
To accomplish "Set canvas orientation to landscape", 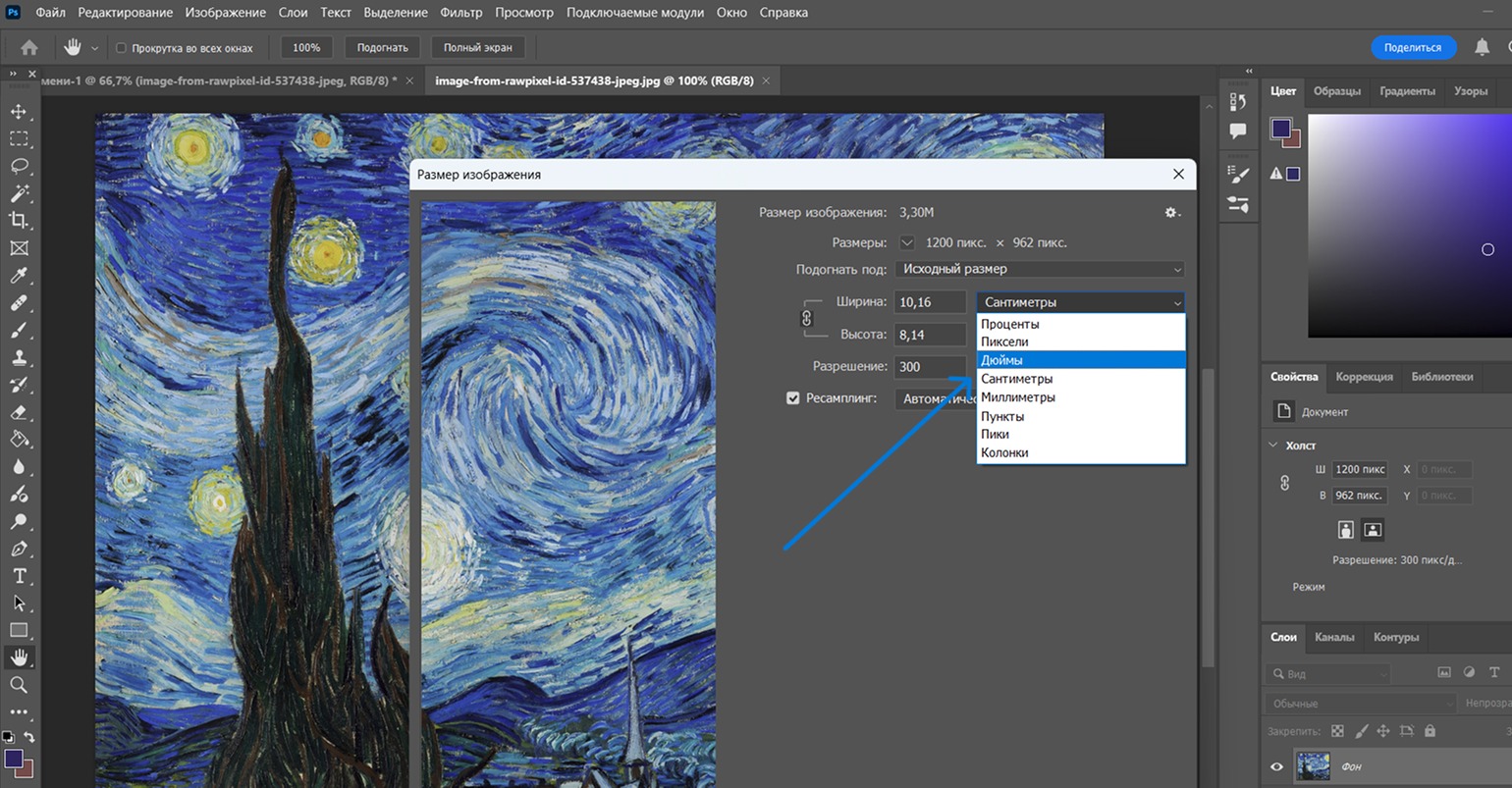I will (1373, 530).
